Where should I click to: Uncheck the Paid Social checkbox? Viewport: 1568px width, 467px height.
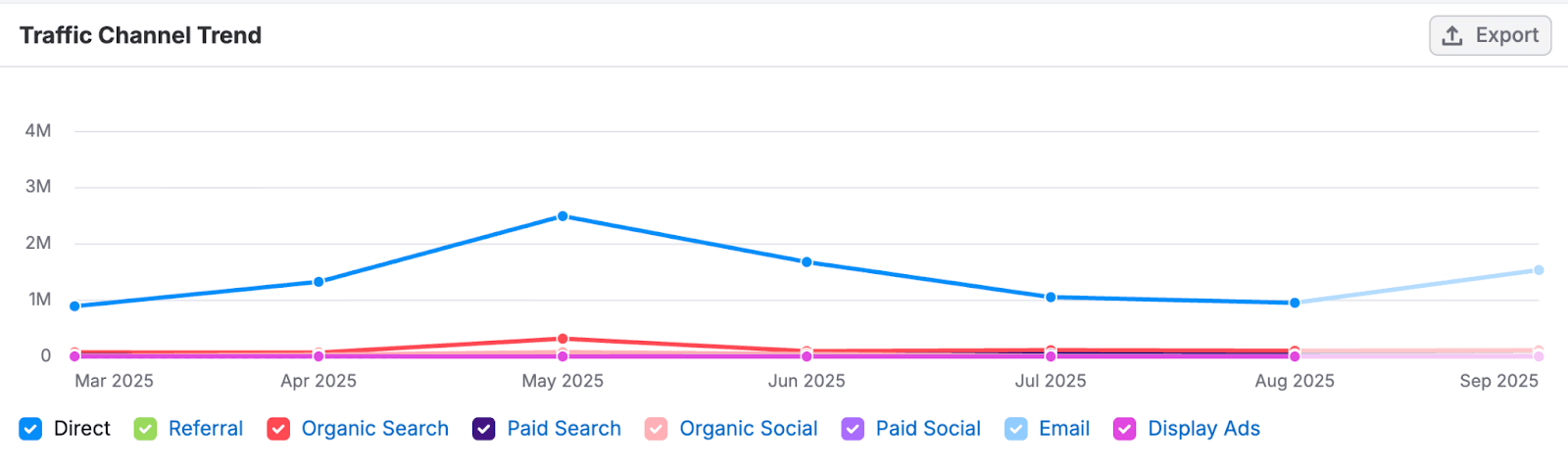click(853, 429)
